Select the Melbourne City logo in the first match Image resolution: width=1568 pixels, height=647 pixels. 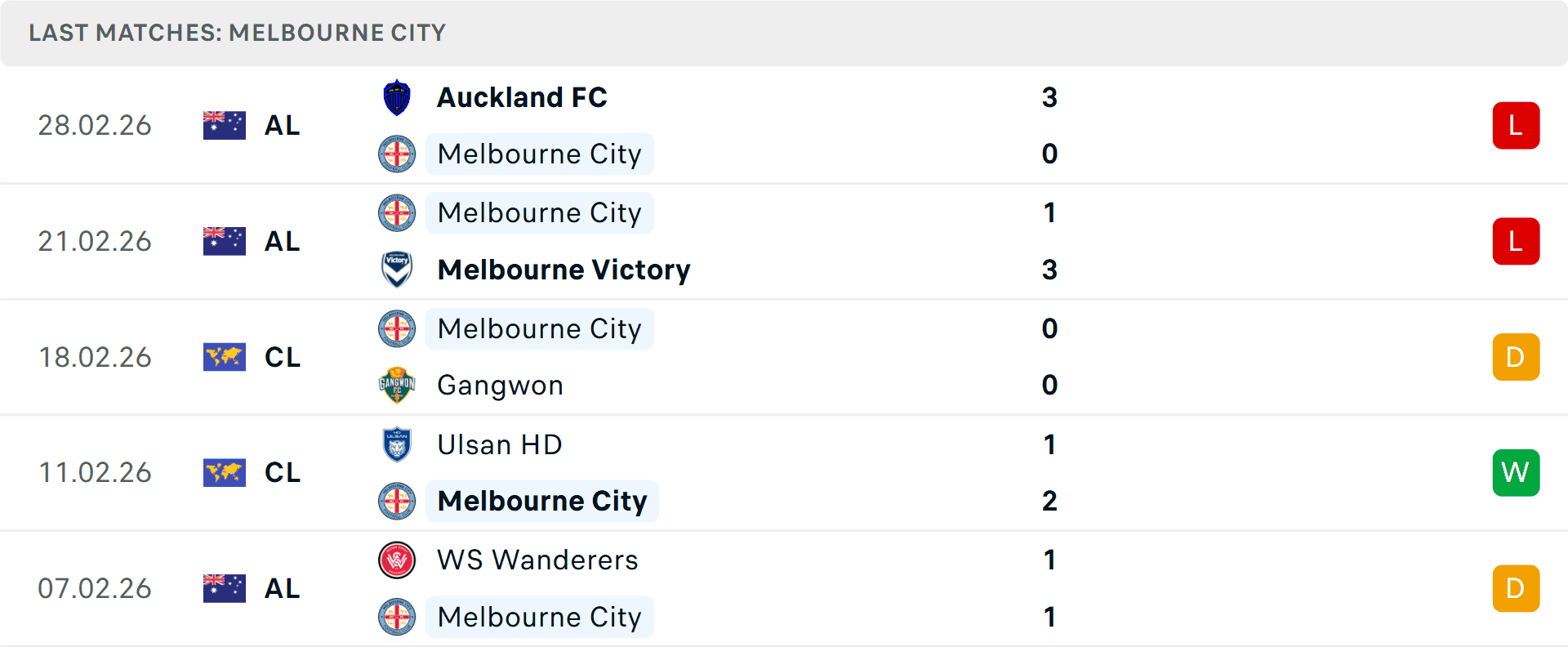point(398,154)
